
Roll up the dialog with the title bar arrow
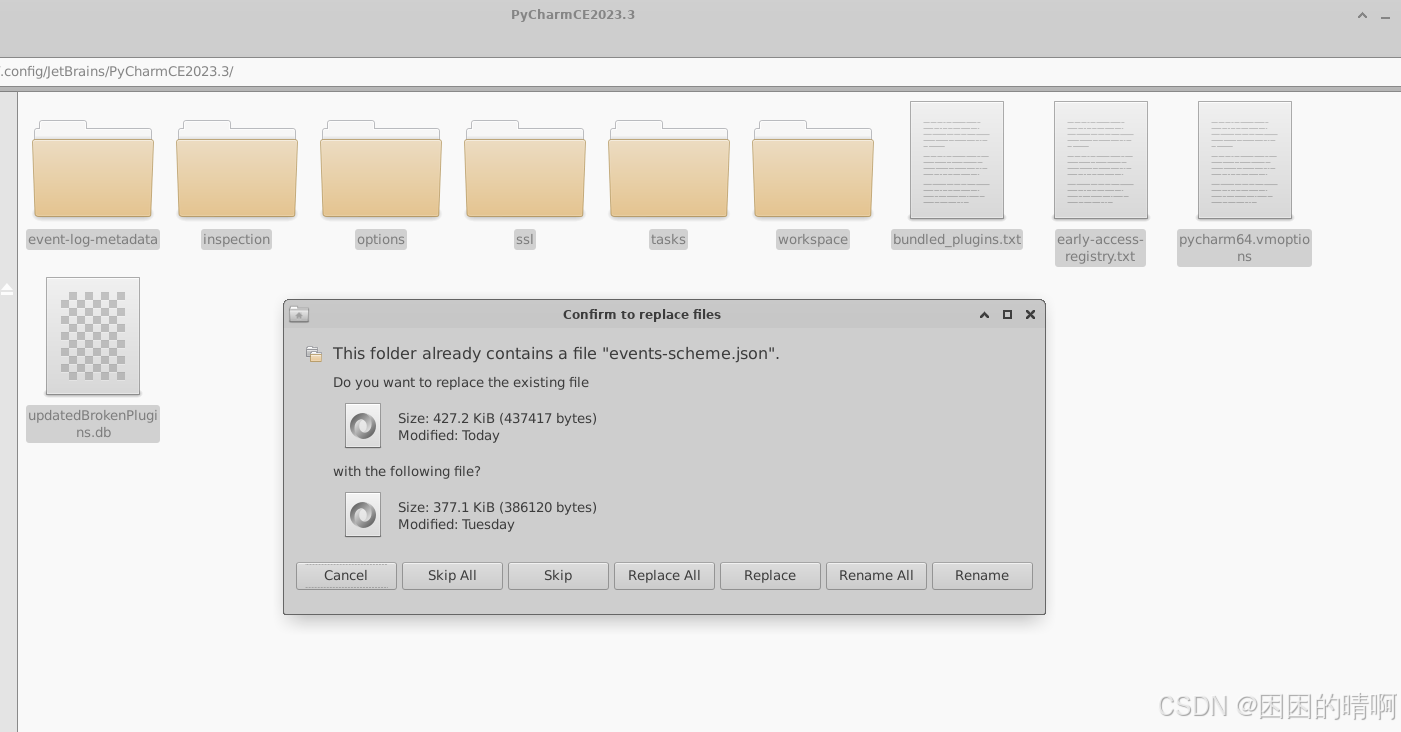click(x=984, y=314)
